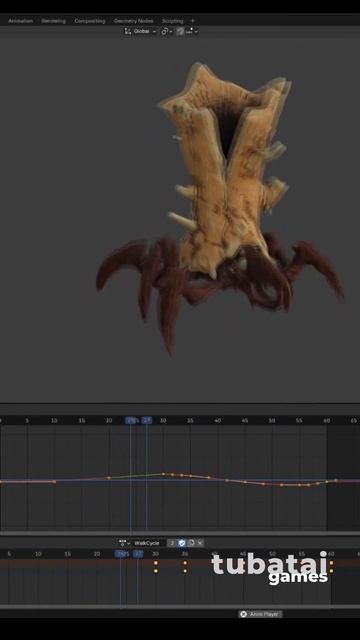Image resolution: width=360 pixels, height=640 pixels.
Task: Click the graph editor frame 27 marker
Action: [147, 420]
